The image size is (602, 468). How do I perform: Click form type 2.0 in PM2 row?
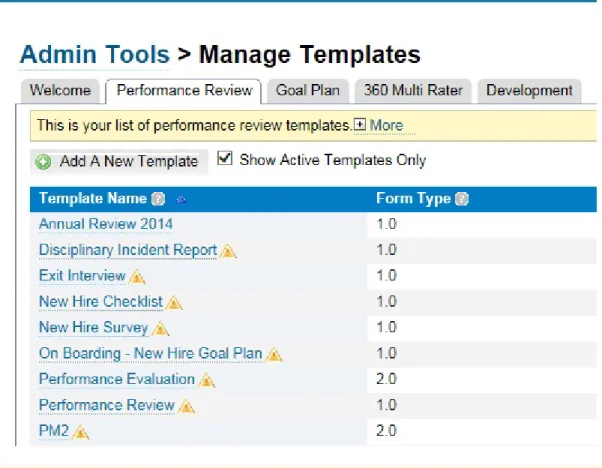386,431
